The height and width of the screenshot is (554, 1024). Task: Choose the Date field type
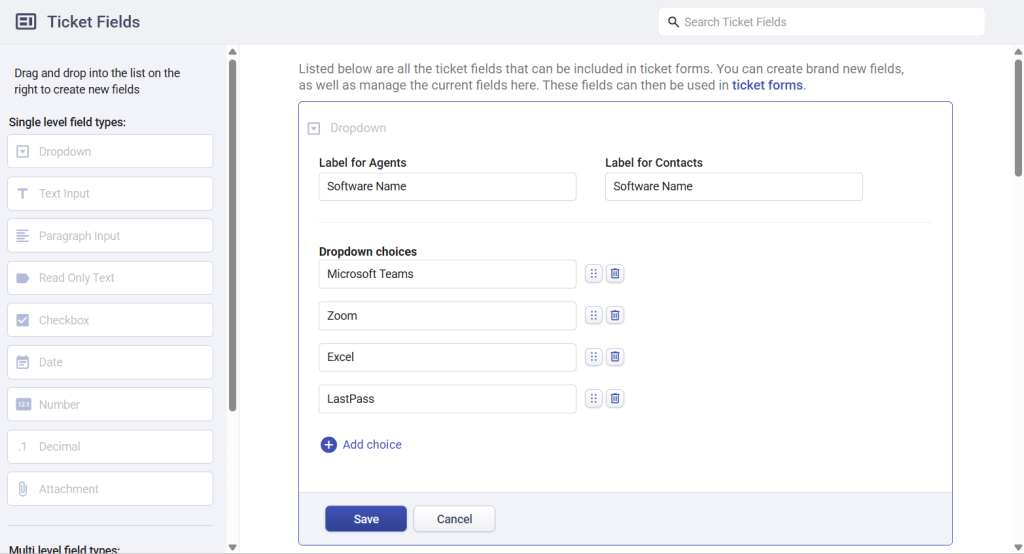(x=110, y=362)
